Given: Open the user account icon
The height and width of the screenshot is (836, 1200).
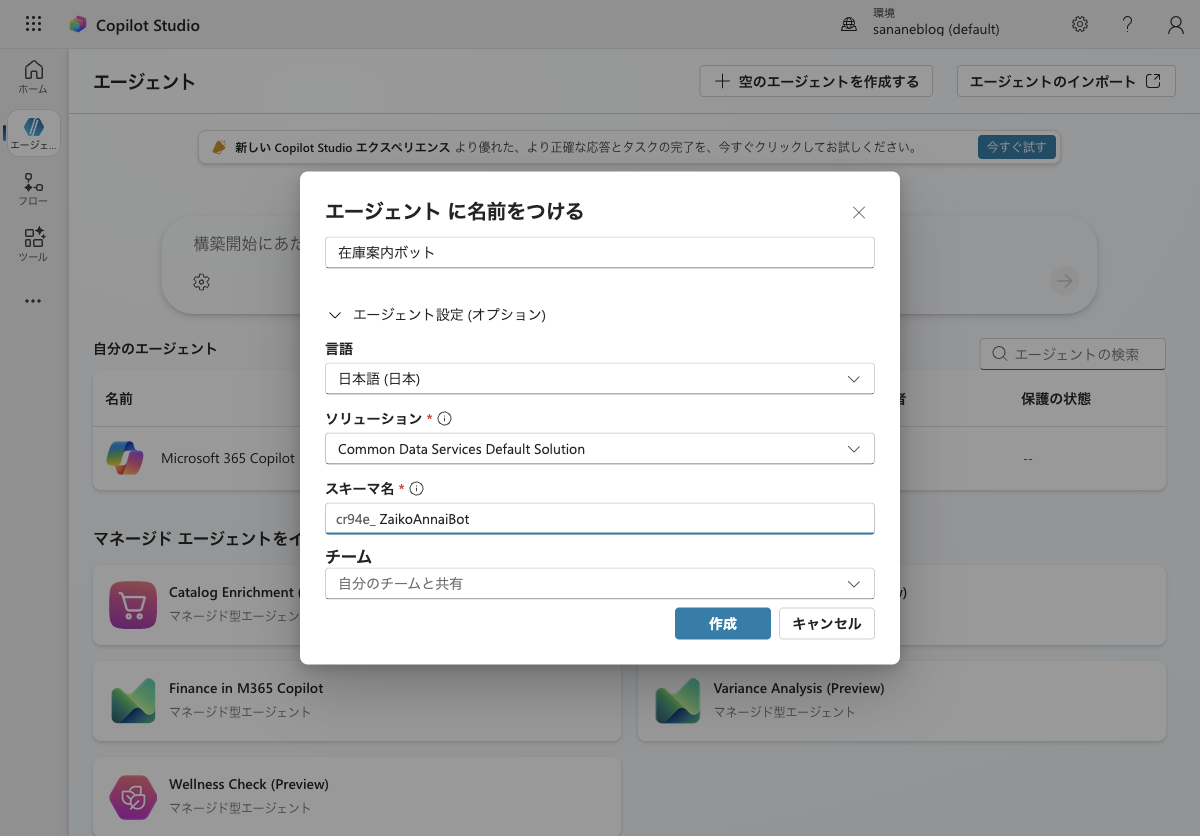Looking at the screenshot, I should coord(1176,25).
